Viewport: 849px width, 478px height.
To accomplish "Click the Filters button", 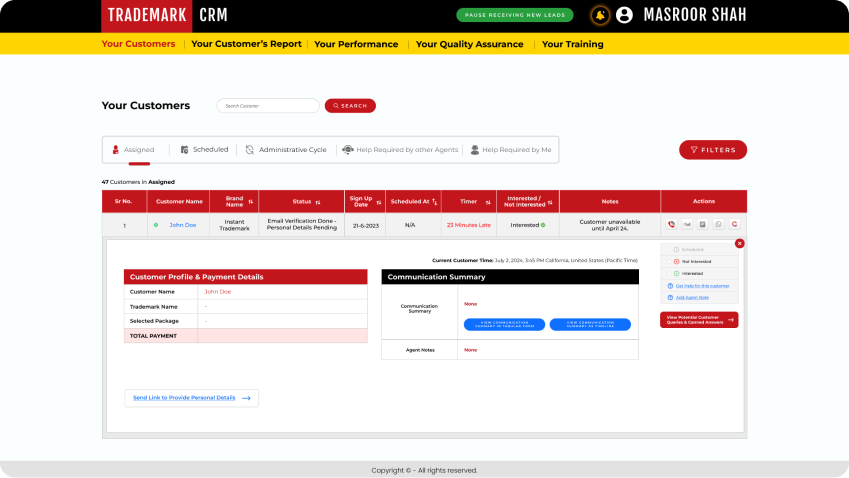I will (x=712, y=150).
